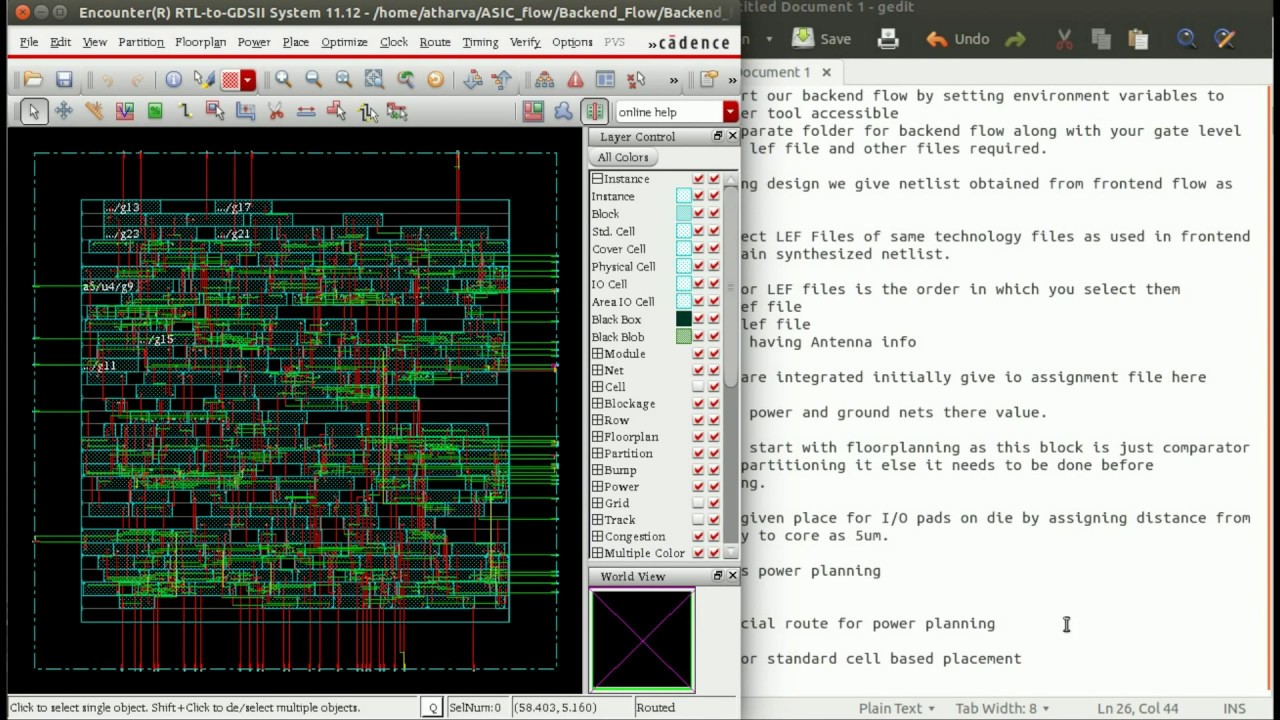Viewport: 1280px width, 720px height.
Task: Click the red warning triangle violation icon
Action: (575, 80)
